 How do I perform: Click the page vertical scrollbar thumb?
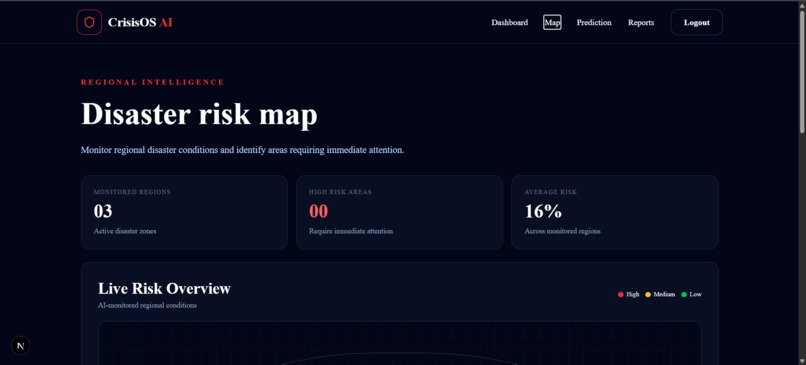pos(802,72)
